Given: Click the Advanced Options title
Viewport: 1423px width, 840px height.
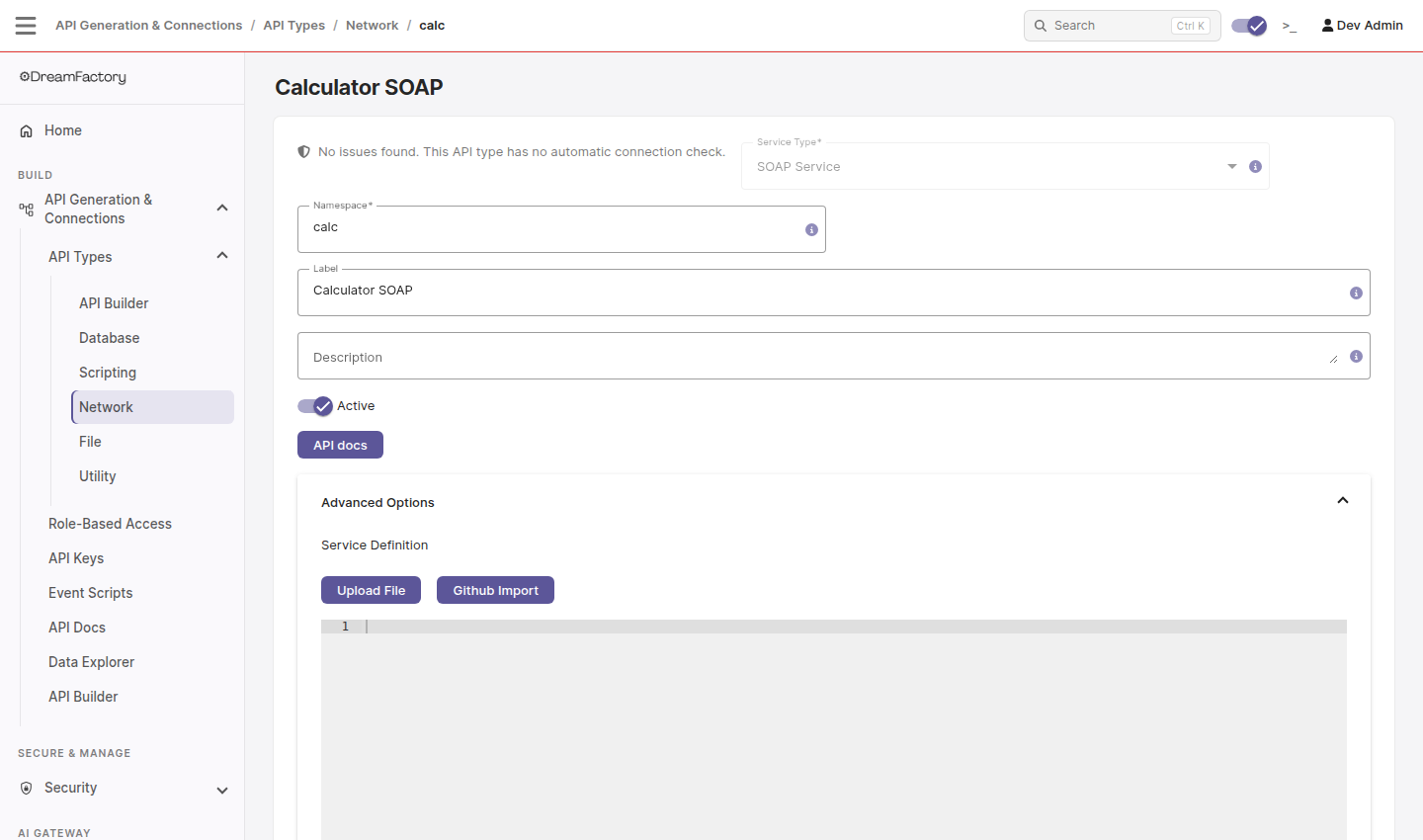Looking at the screenshot, I should coord(377,503).
